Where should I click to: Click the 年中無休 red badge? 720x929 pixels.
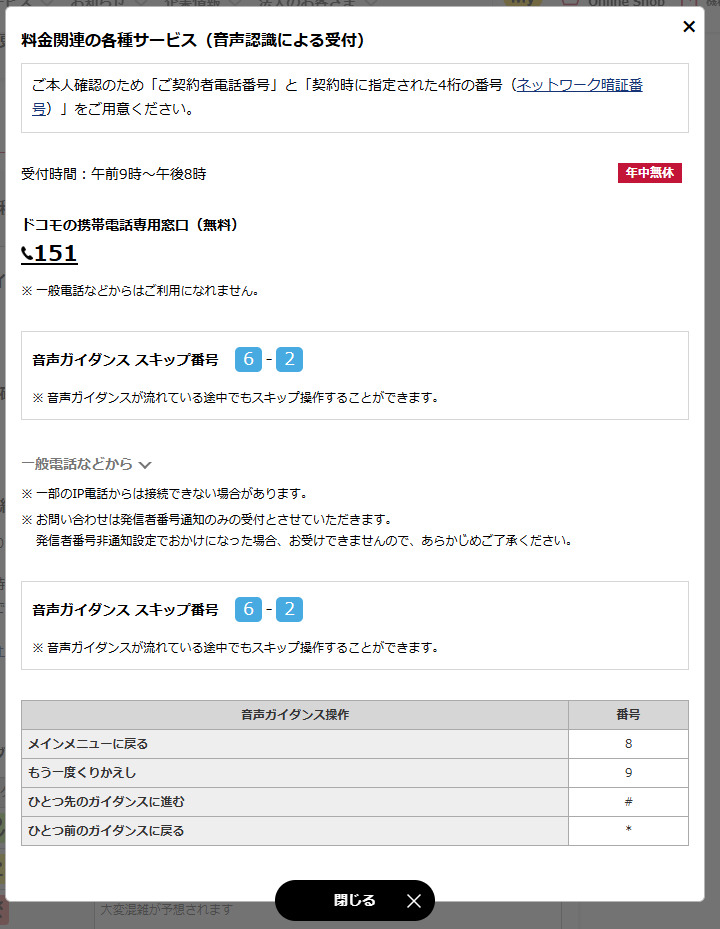click(x=649, y=173)
